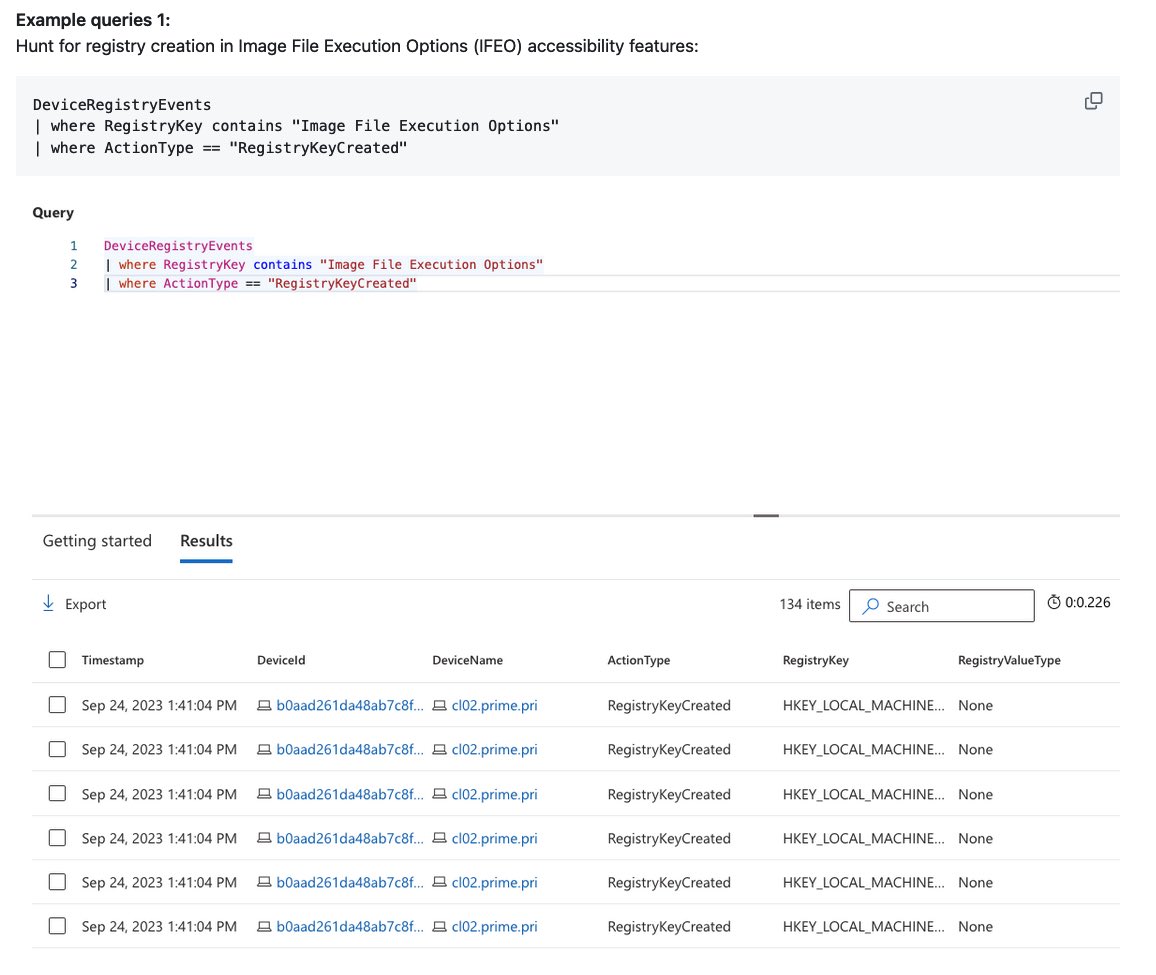Screen dimensions: 1156x975
Task: Click the last row's Timestamp cell
Action: click(159, 926)
